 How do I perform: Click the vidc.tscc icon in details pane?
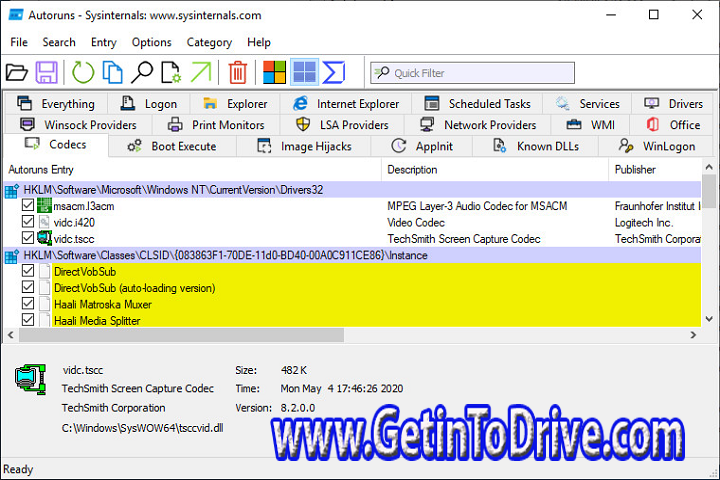[31, 379]
